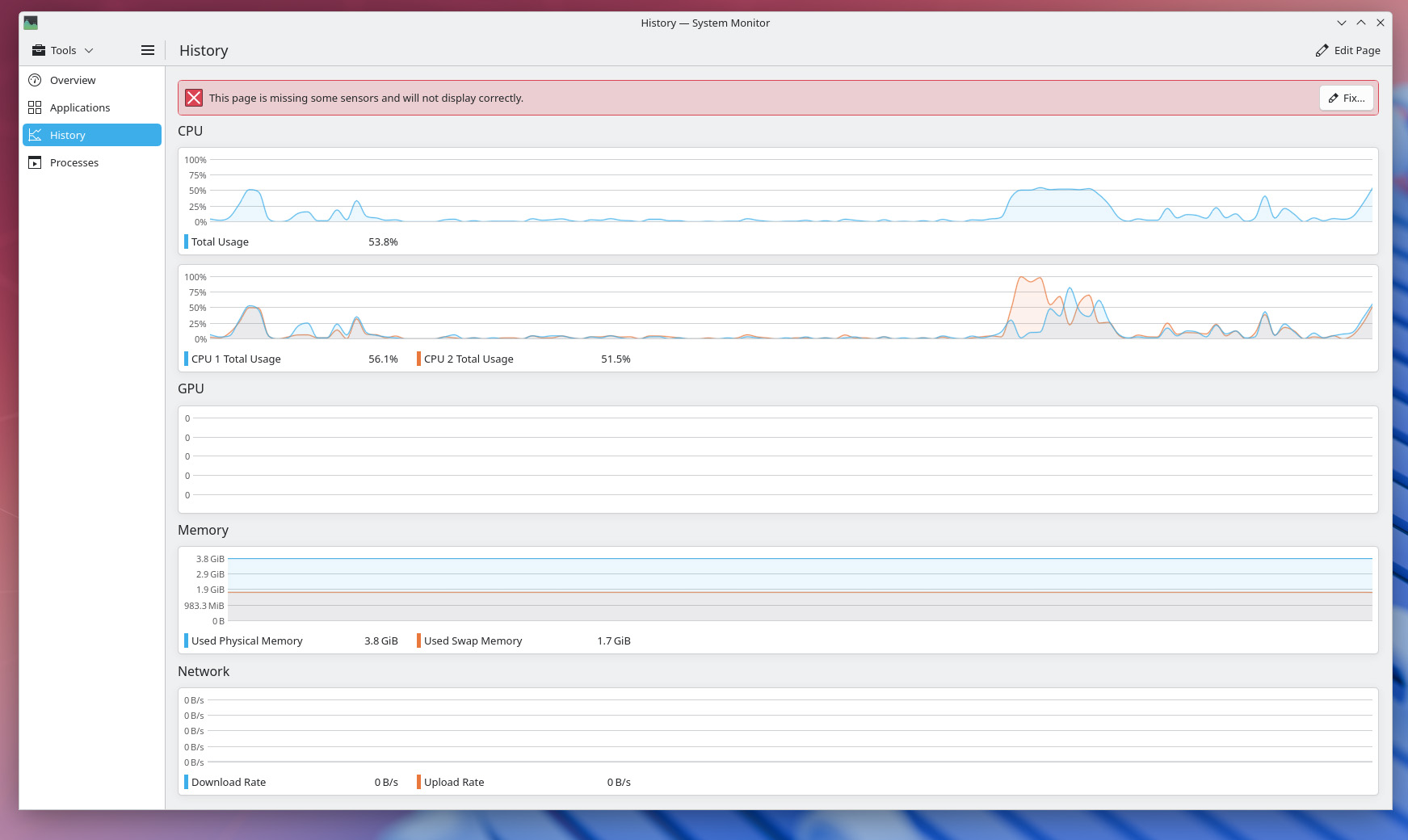Screen dimensions: 1408x840
Task: Click the Edit Page button
Action: (1347, 50)
